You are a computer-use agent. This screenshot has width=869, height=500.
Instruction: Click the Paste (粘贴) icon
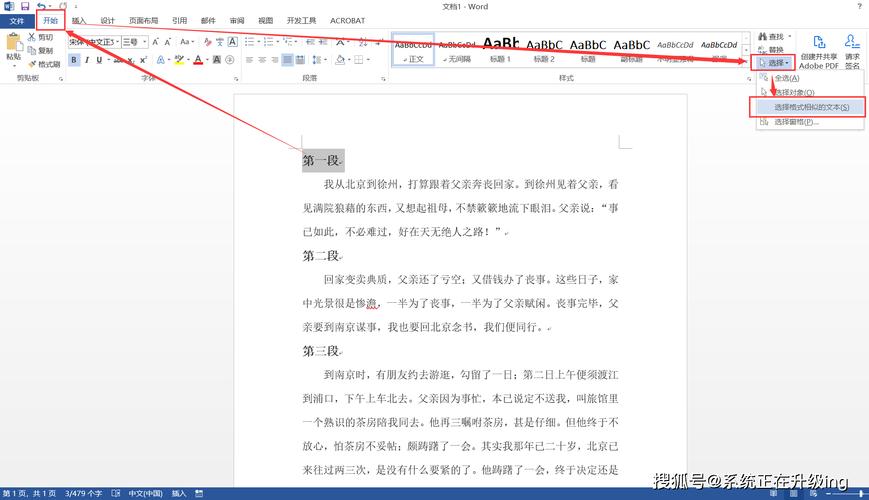[x=13, y=44]
